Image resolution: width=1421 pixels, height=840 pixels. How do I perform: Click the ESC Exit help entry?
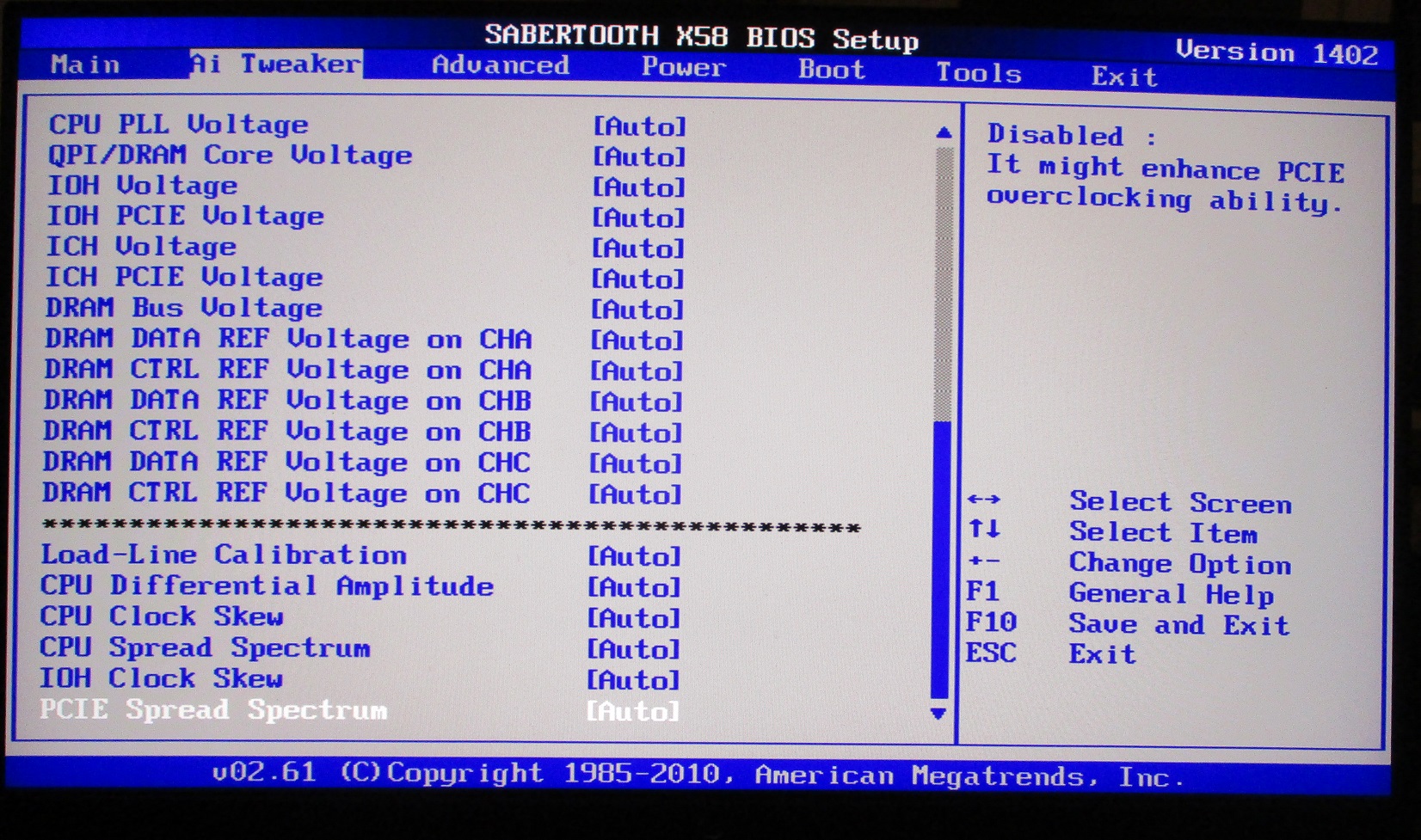[x=1050, y=653]
